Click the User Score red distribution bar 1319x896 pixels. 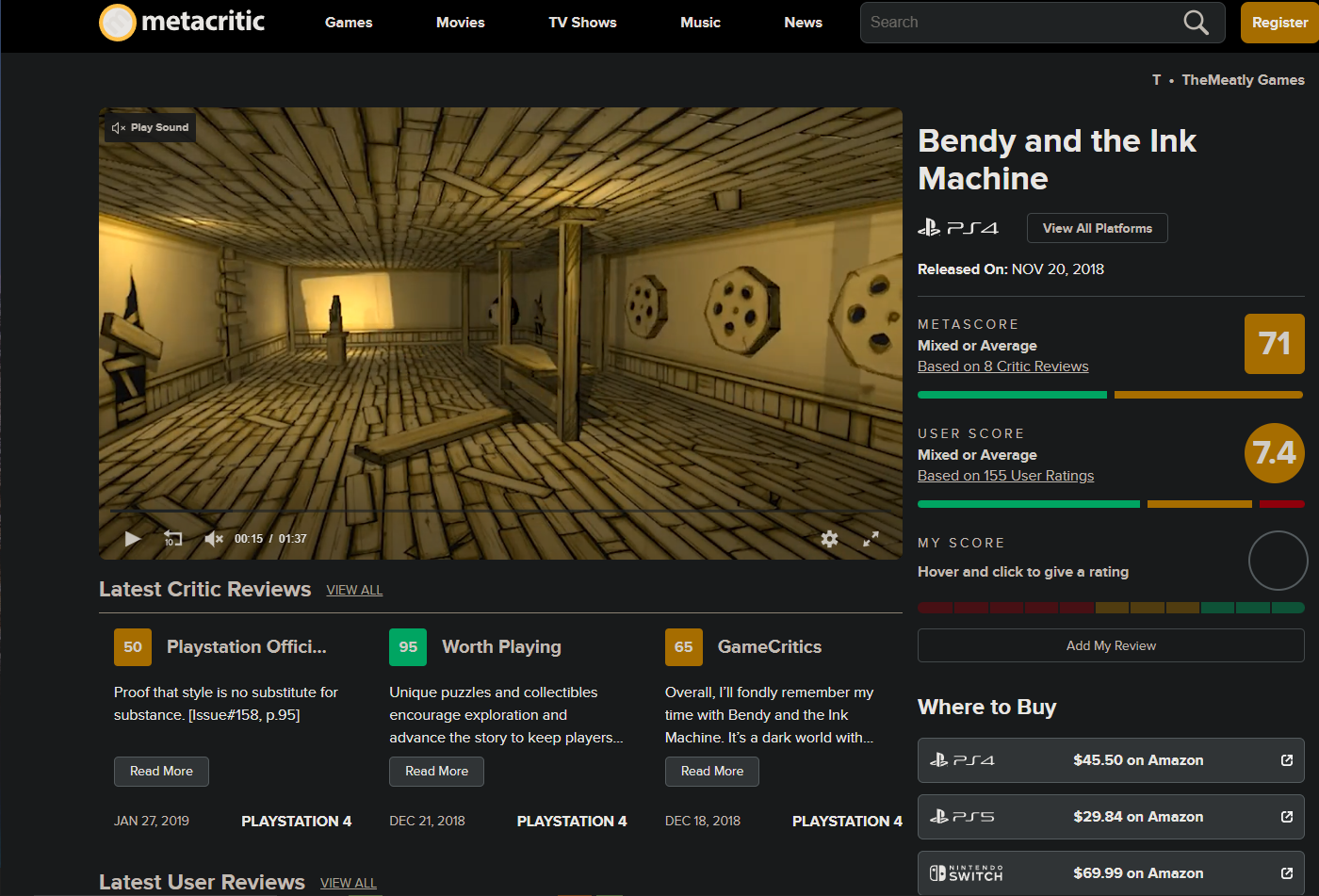[x=1282, y=504]
